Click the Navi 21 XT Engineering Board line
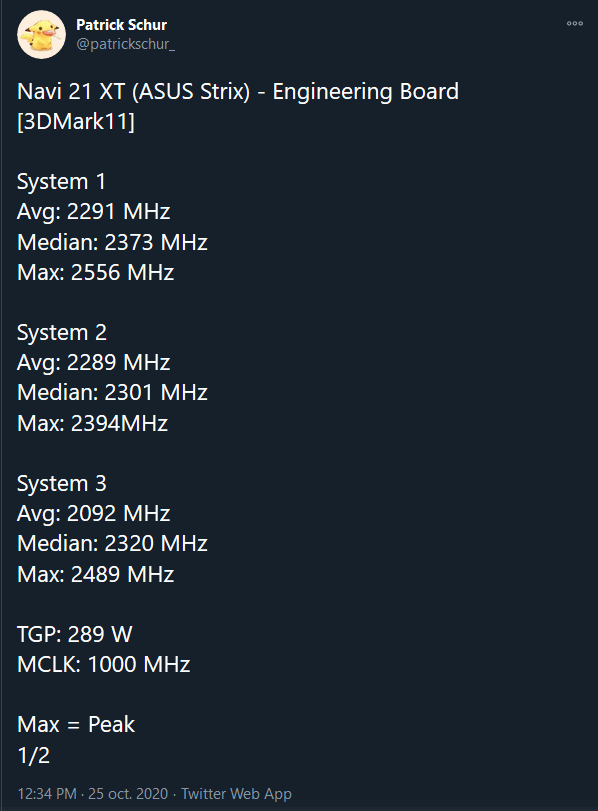598x811 pixels. (x=238, y=92)
